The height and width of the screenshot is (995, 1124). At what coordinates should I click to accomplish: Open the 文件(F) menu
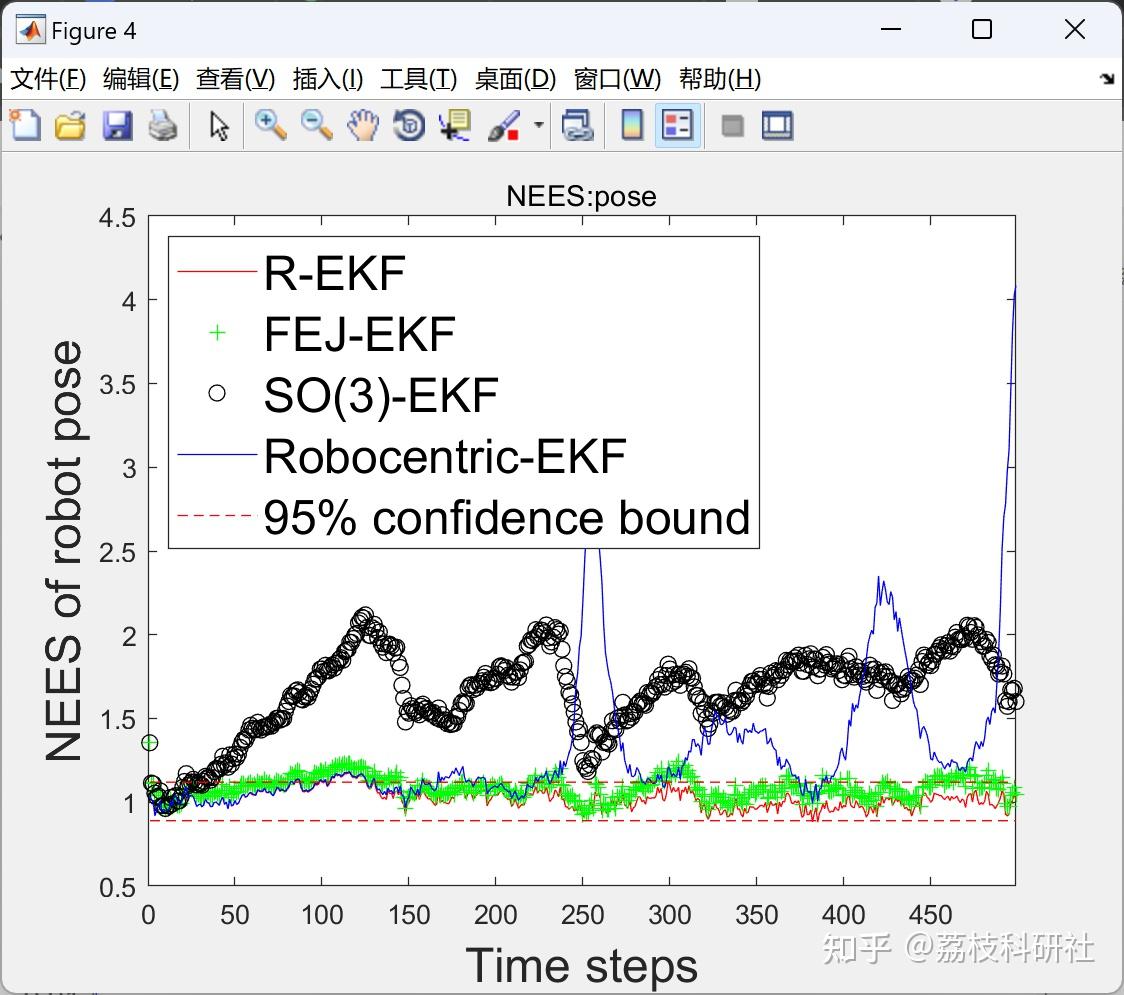(49, 79)
